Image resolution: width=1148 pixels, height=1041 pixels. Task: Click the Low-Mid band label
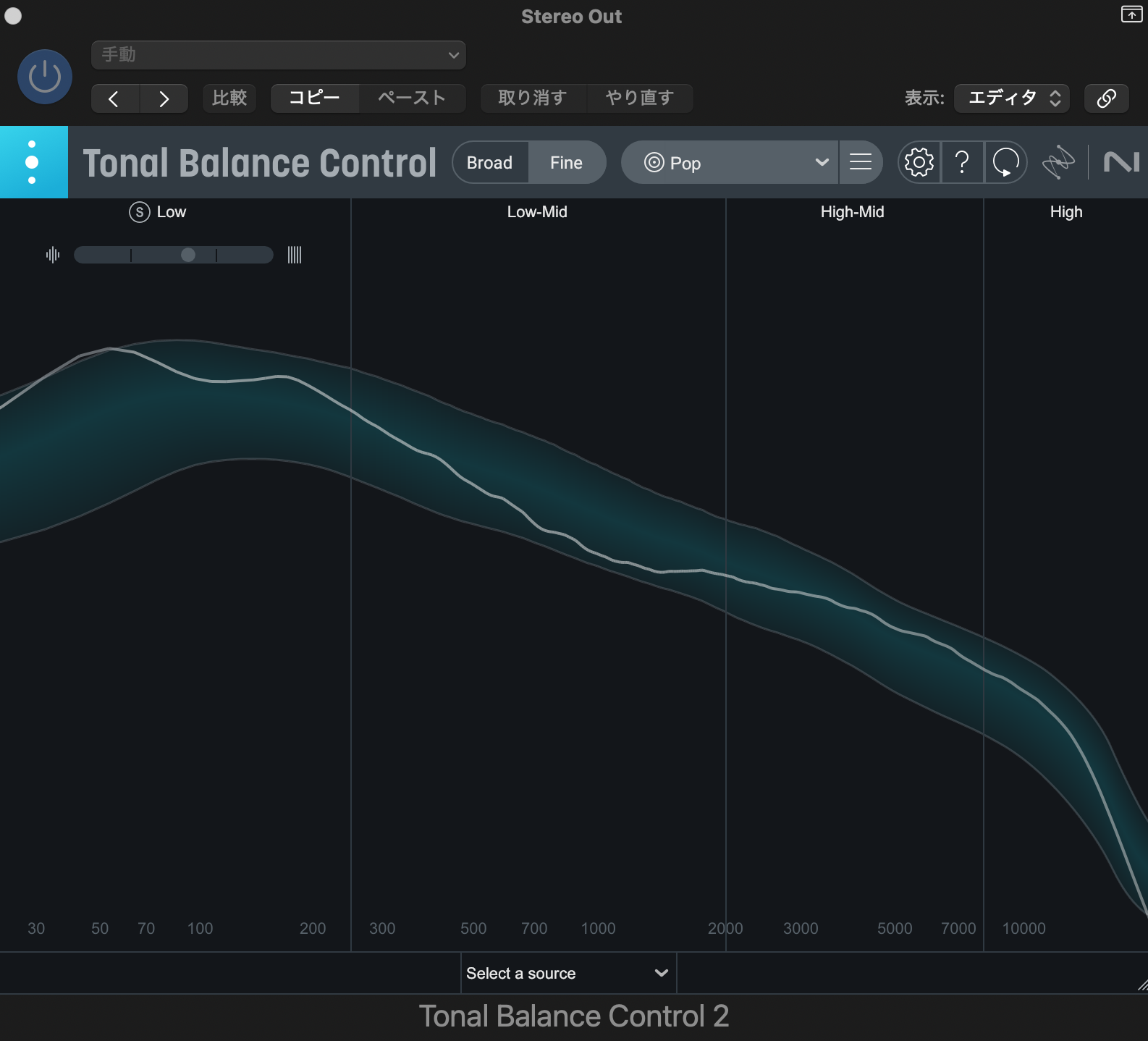(537, 212)
